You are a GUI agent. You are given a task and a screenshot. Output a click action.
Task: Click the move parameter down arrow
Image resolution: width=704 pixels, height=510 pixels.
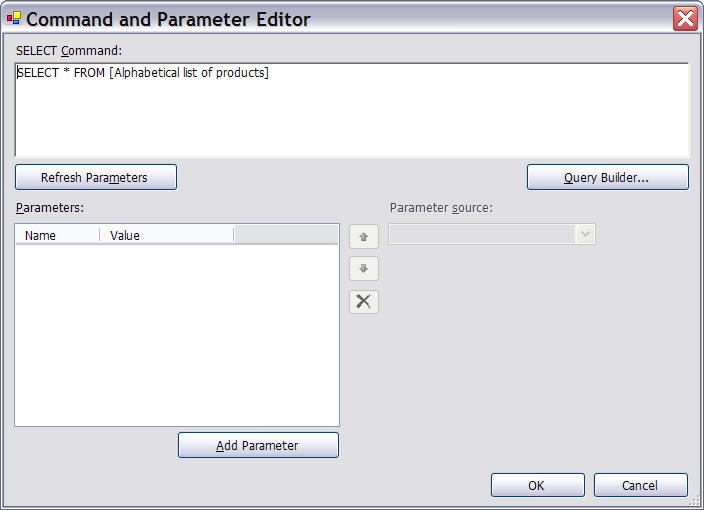click(x=364, y=269)
